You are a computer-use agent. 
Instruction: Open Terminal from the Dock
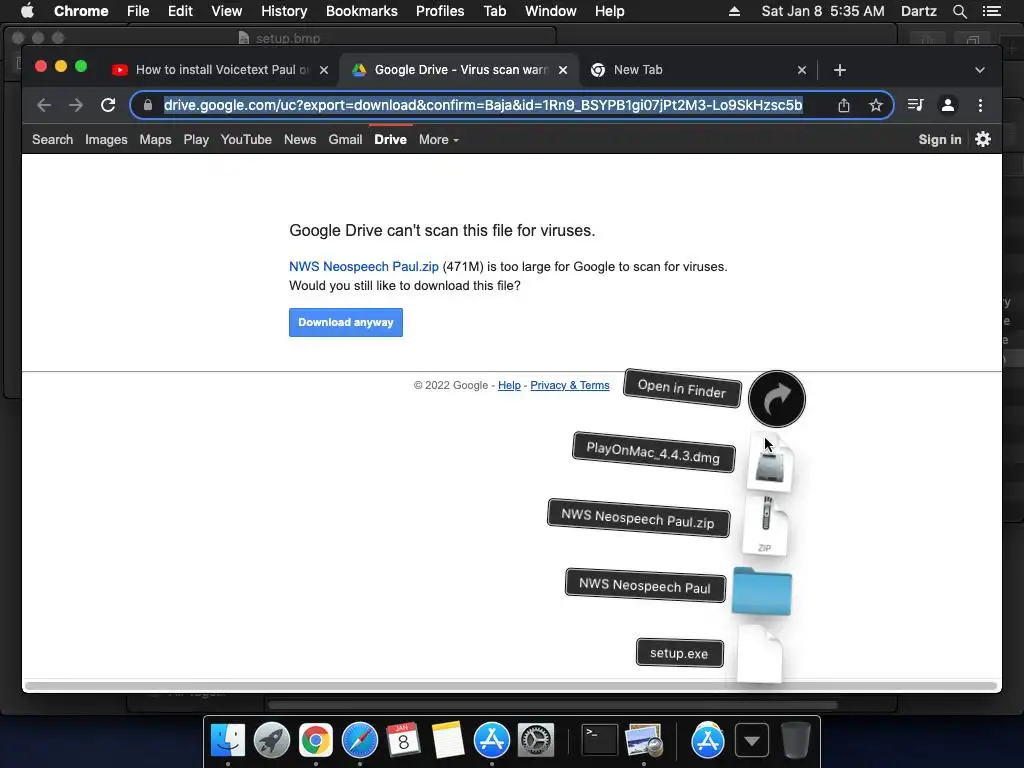(600, 741)
